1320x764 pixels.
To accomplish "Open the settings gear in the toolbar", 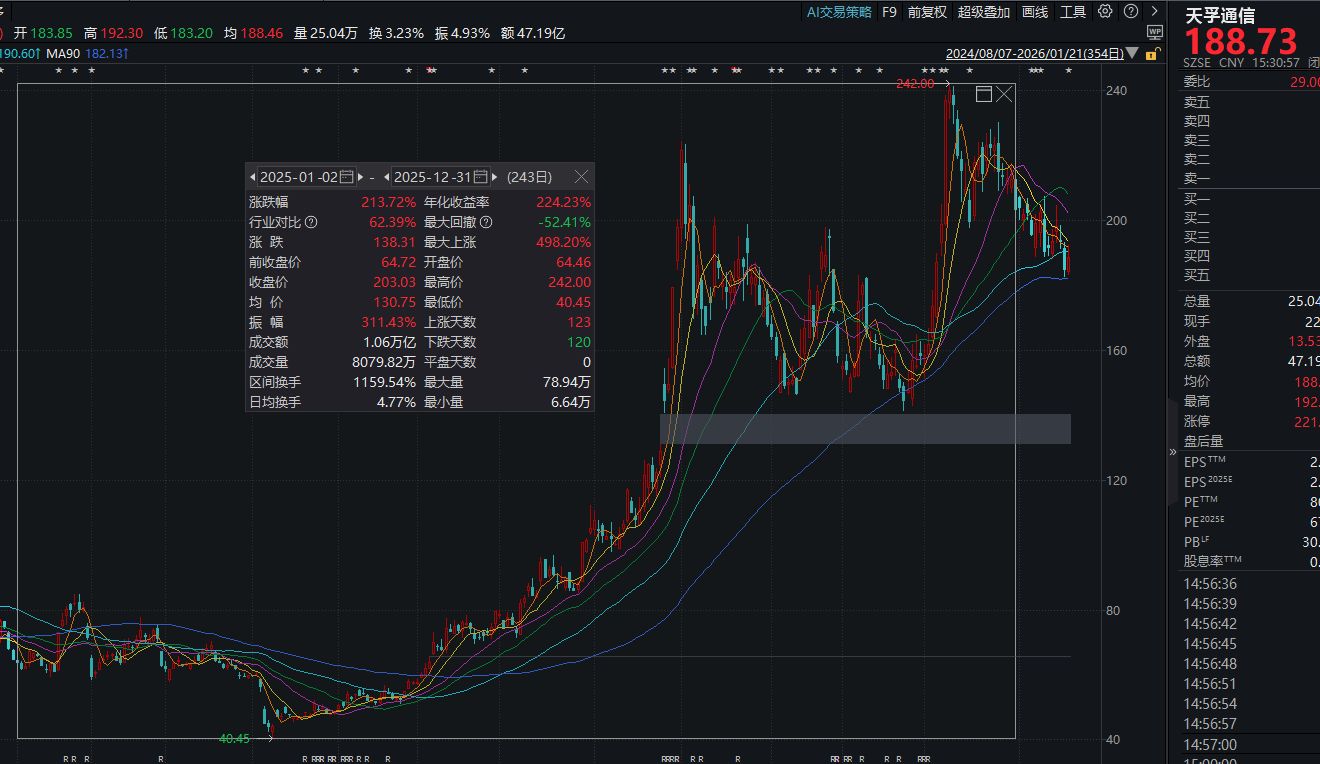I will pos(1106,11).
